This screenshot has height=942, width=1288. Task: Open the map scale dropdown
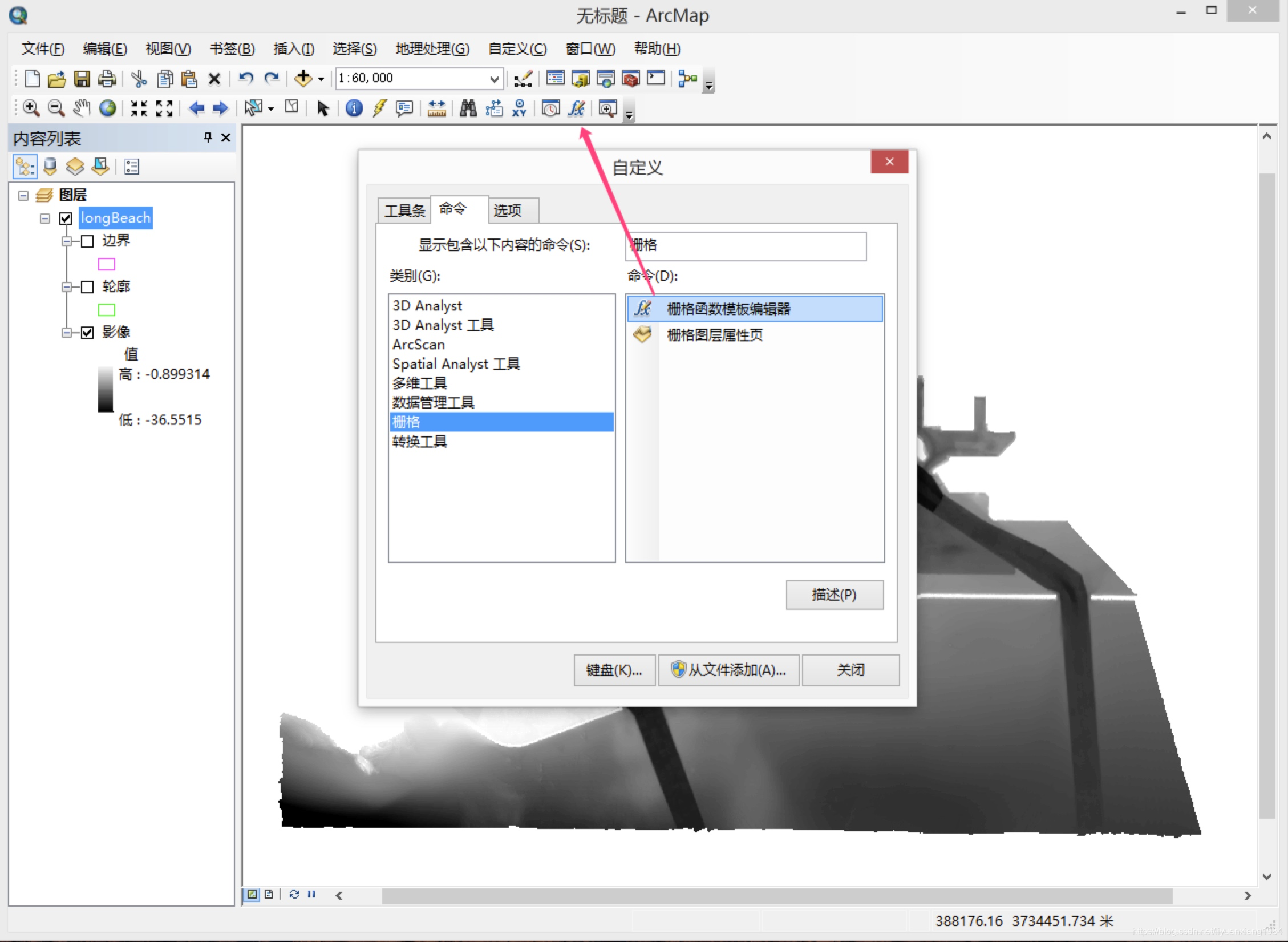(x=494, y=79)
